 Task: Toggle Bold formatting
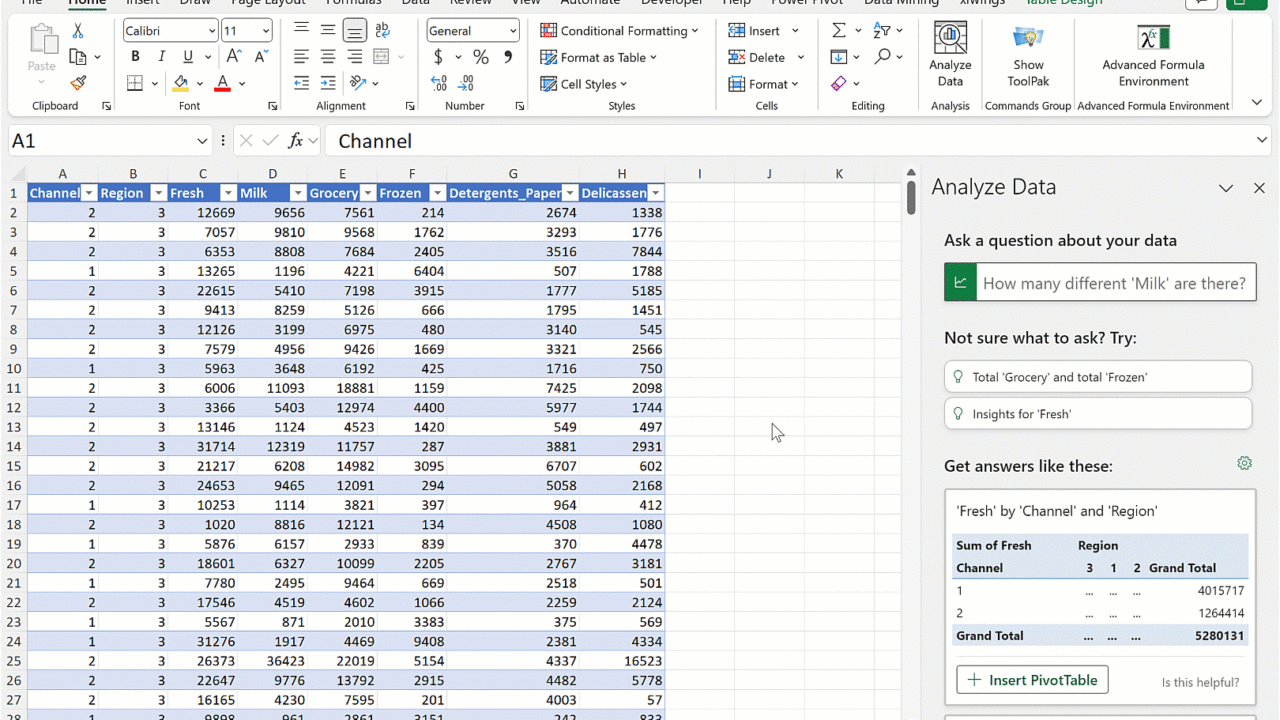135,57
